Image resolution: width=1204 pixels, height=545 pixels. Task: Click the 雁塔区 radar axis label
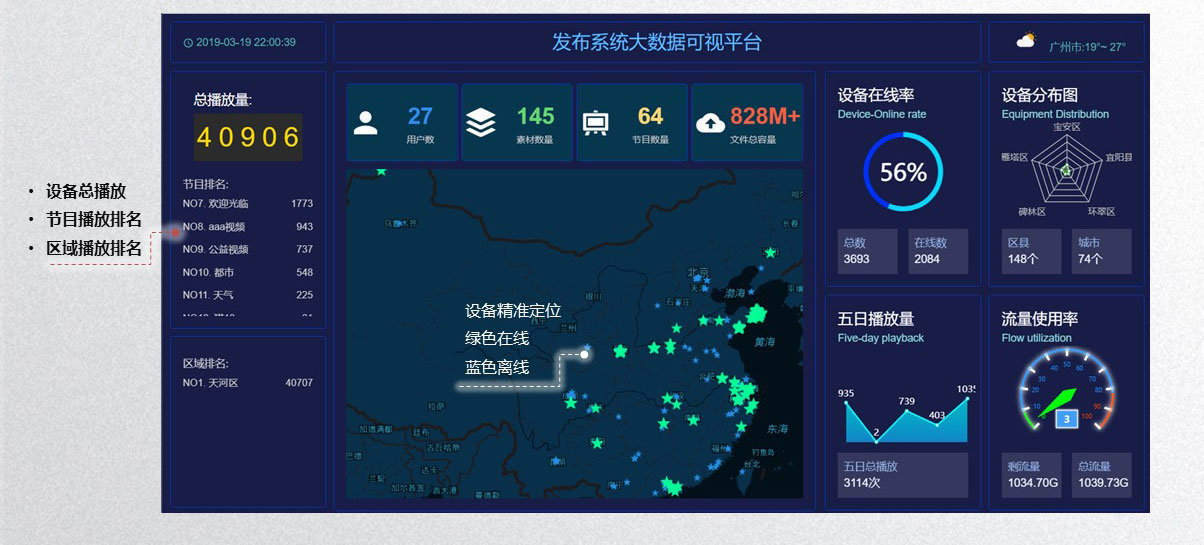tap(1014, 157)
